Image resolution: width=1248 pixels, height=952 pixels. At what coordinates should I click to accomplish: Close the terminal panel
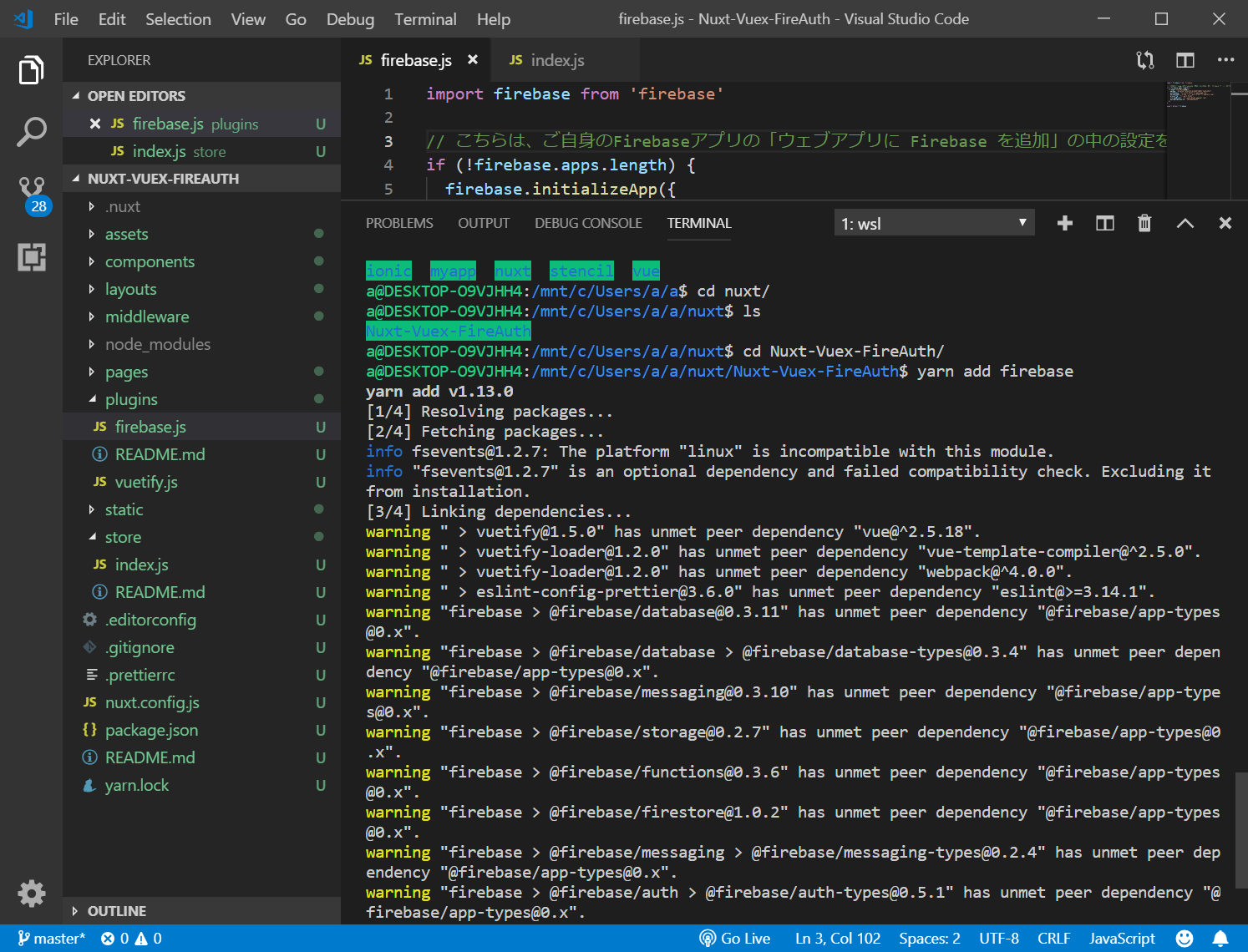click(1225, 223)
